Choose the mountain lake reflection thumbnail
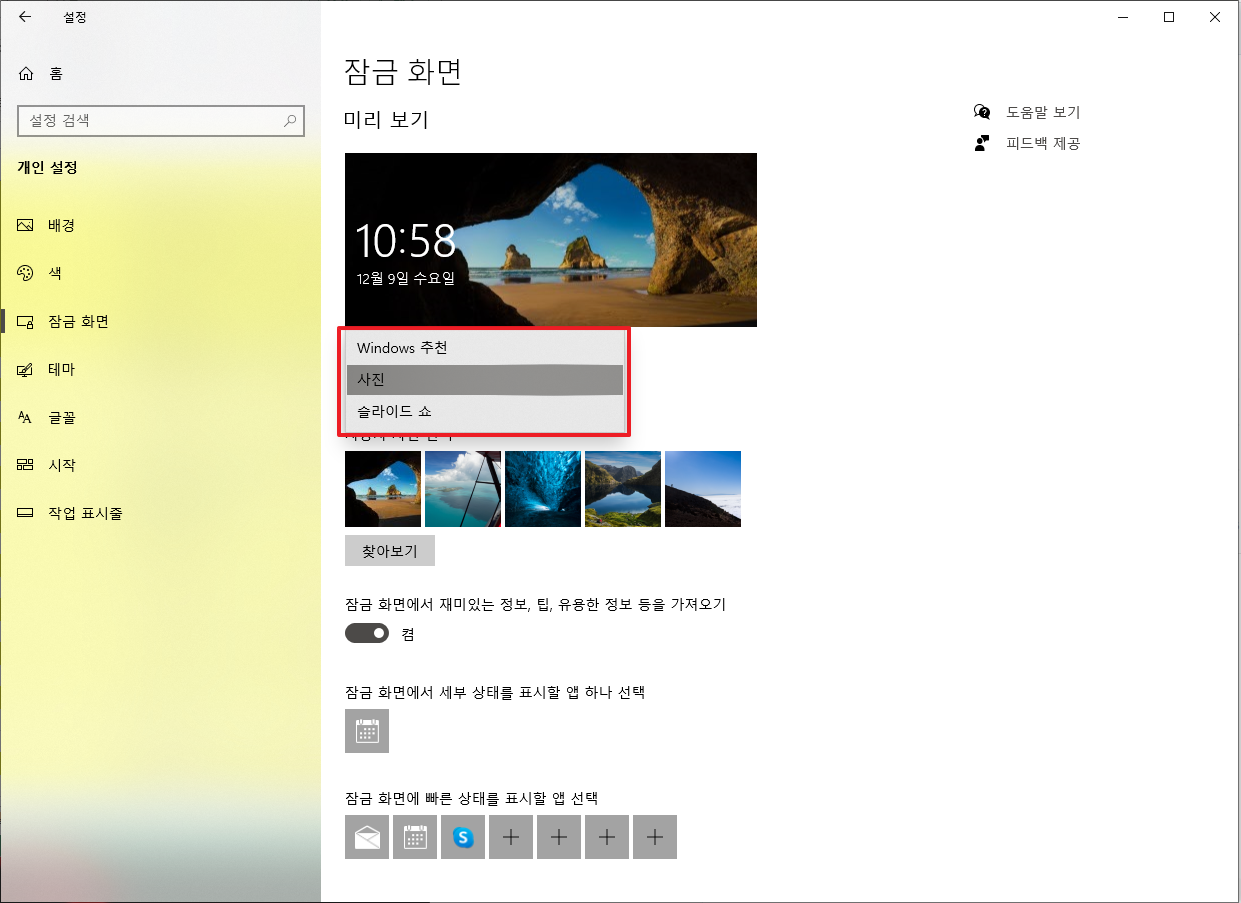 tap(623, 488)
